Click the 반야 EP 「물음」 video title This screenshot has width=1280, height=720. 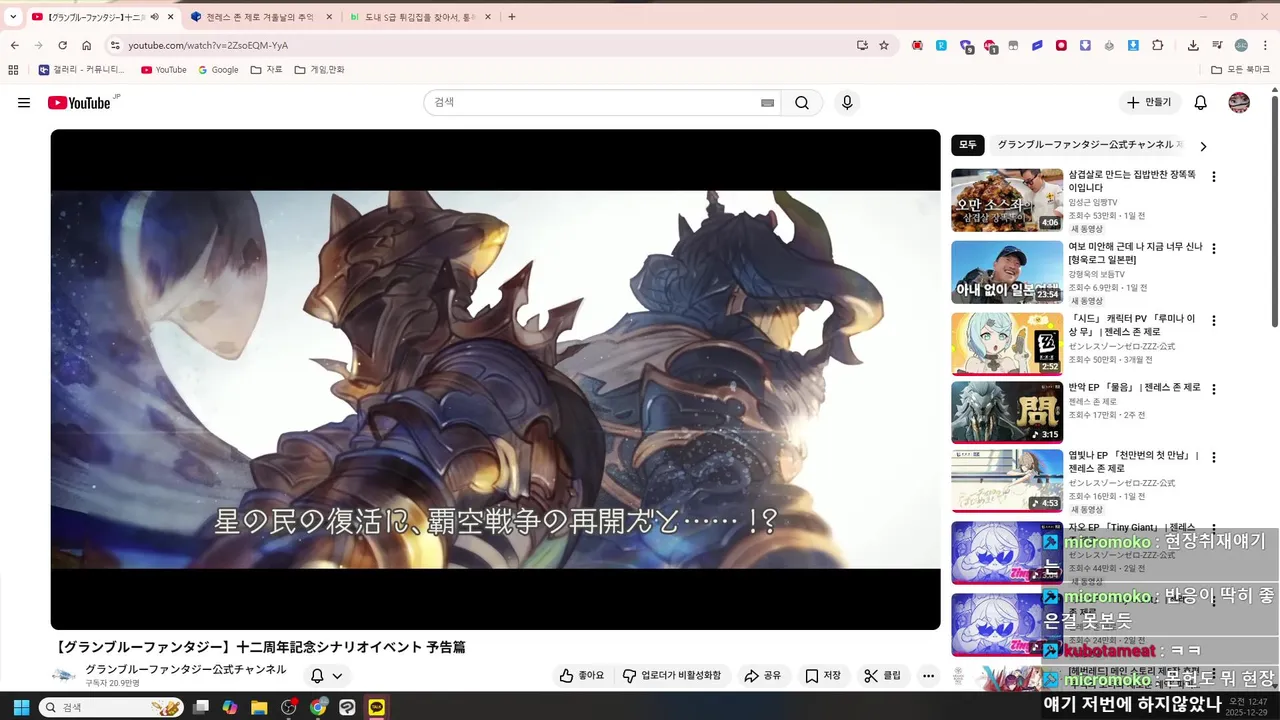(x=1134, y=387)
